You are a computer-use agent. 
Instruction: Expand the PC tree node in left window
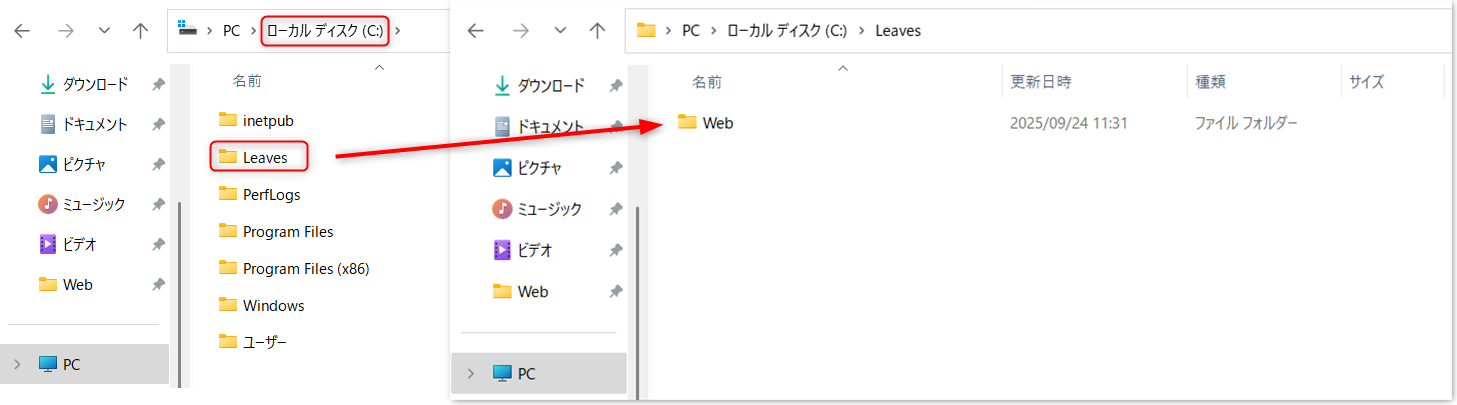coord(17,365)
